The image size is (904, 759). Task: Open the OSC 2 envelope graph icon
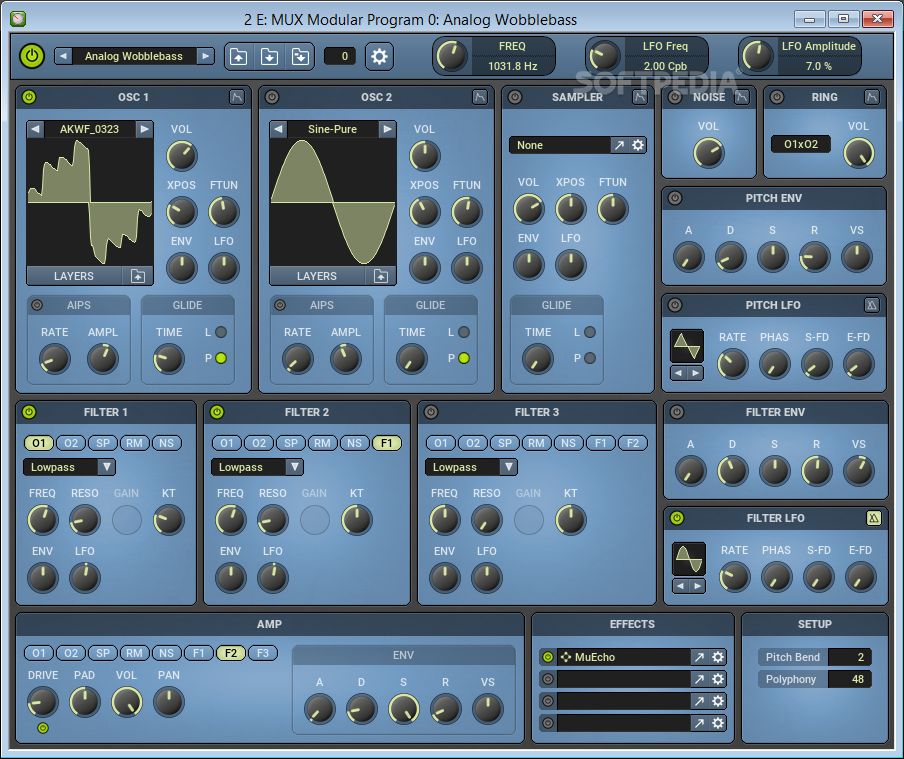(480, 97)
